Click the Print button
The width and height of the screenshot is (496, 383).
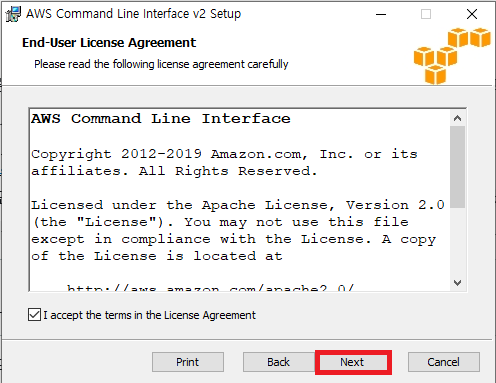[188, 362]
